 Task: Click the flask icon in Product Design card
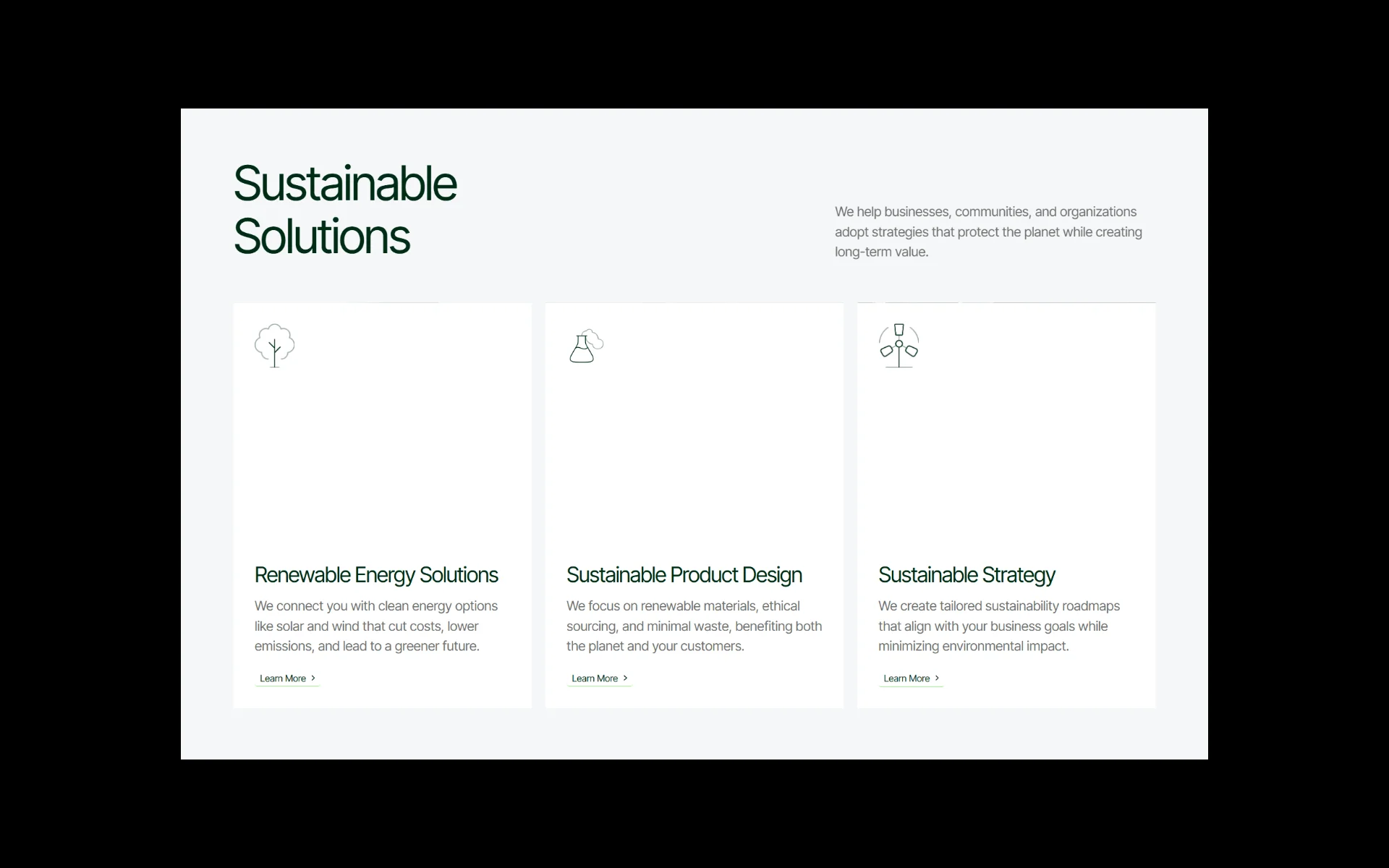[x=585, y=346]
